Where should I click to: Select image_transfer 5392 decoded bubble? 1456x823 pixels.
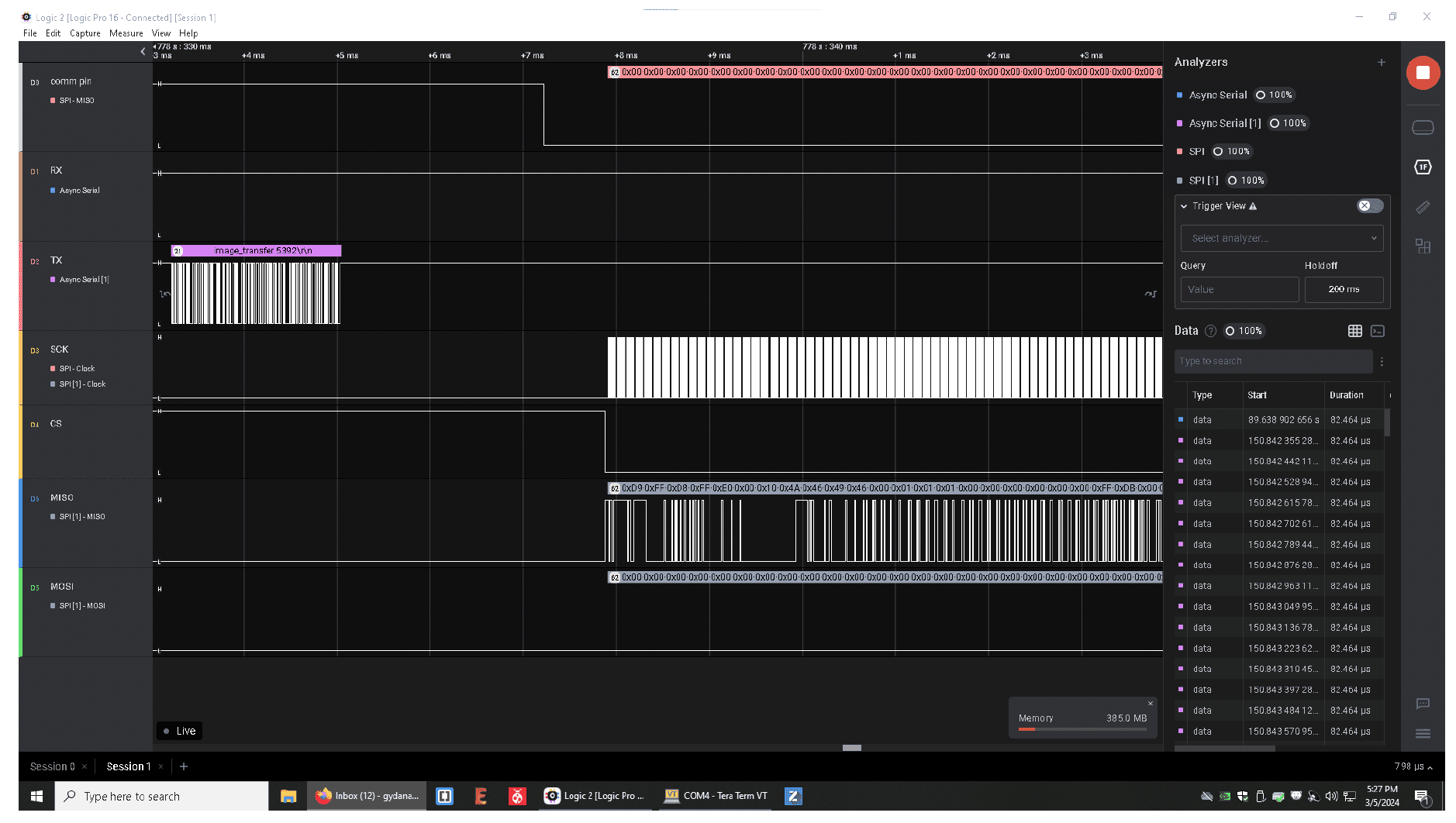click(256, 250)
